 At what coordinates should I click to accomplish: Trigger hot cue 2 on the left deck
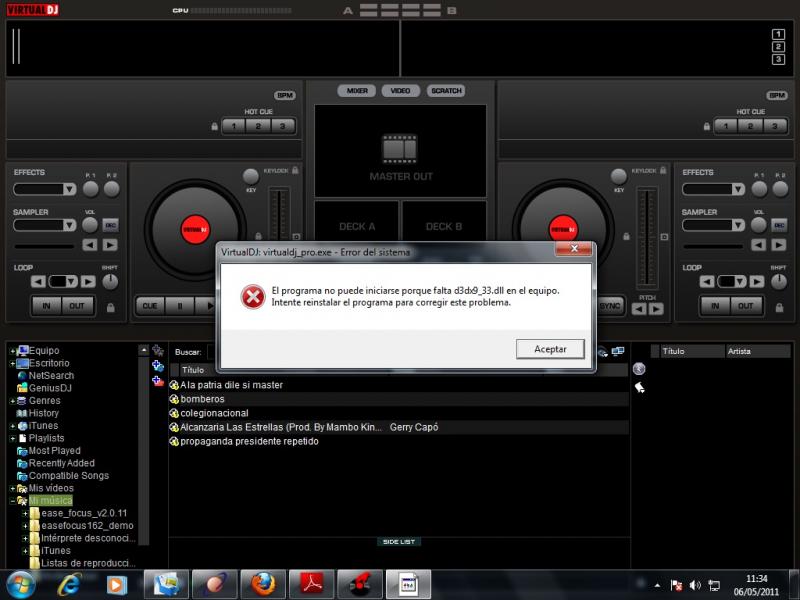pyautogui.click(x=258, y=126)
